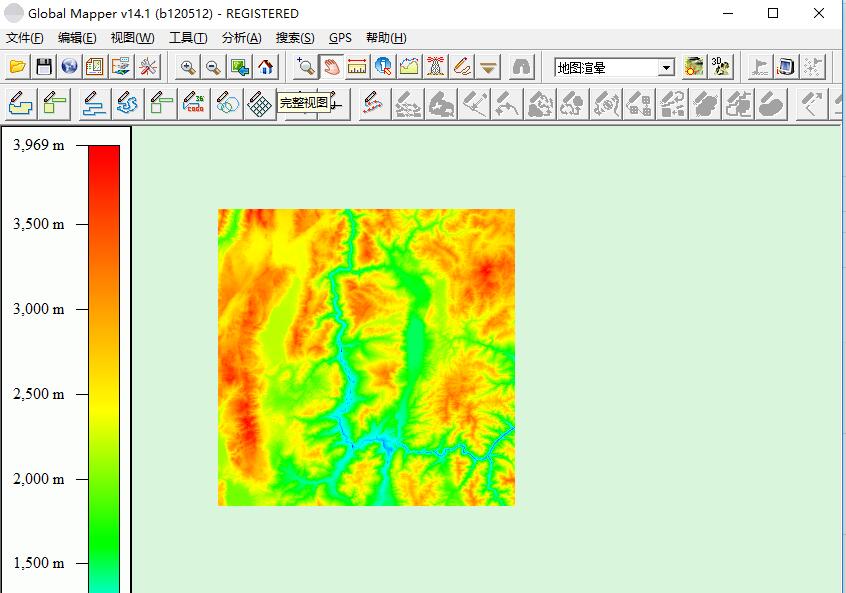Select the freehand trace line tool
The height and width of the screenshot is (593, 846).
pos(127,104)
